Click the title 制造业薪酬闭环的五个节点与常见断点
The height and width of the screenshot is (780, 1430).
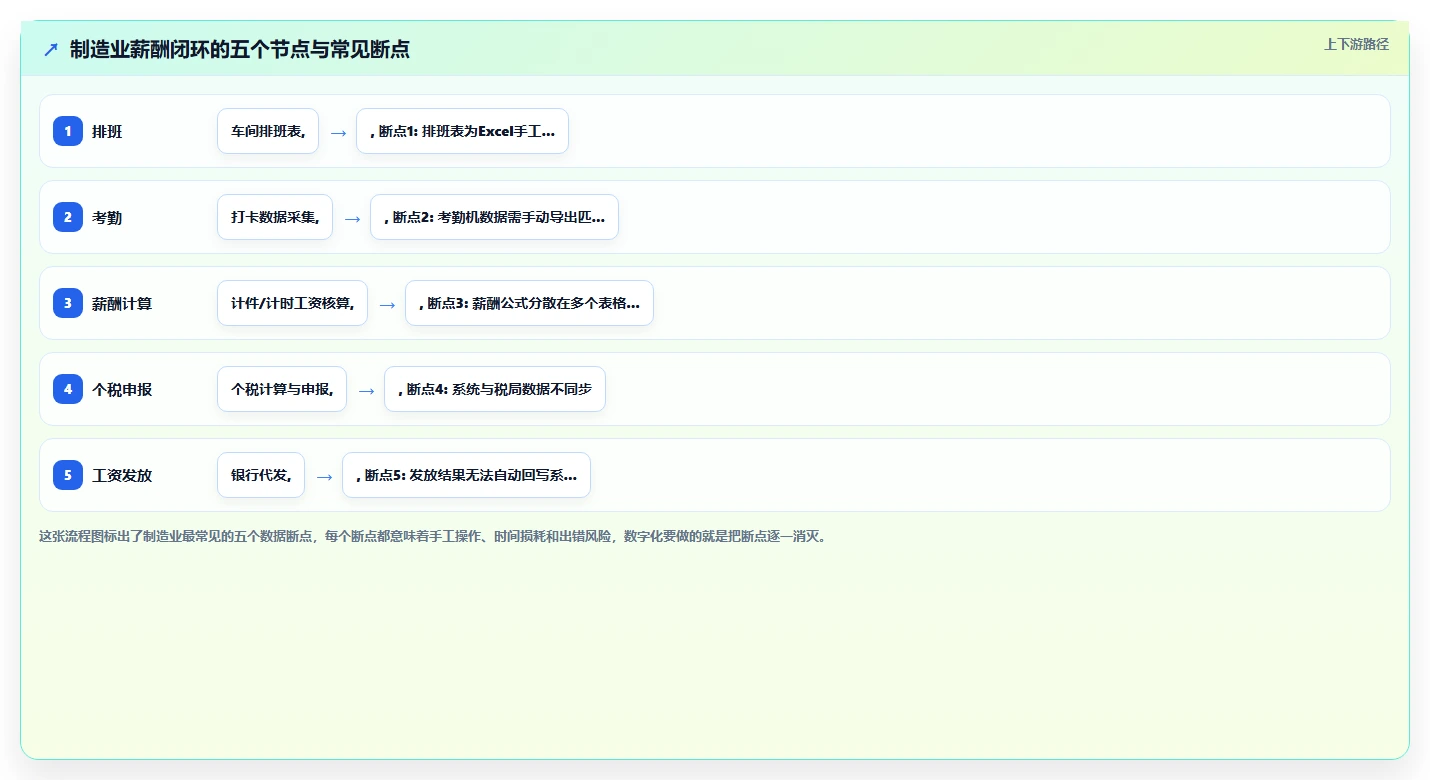tap(240, 49)
